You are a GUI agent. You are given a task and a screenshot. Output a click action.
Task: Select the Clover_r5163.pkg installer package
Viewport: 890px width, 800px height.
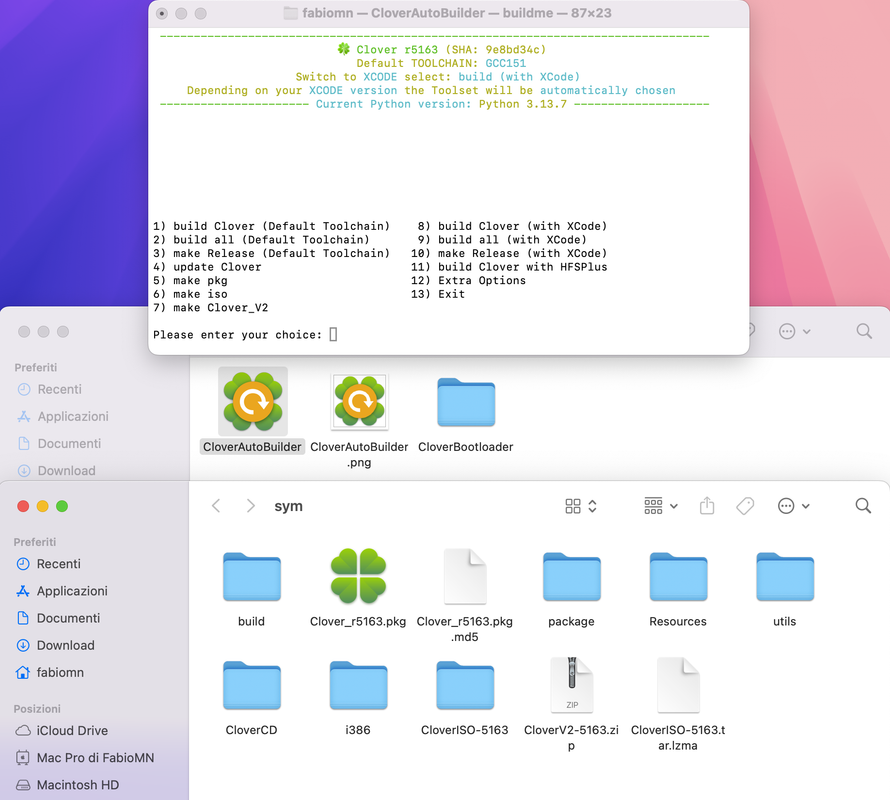[358, 576]
